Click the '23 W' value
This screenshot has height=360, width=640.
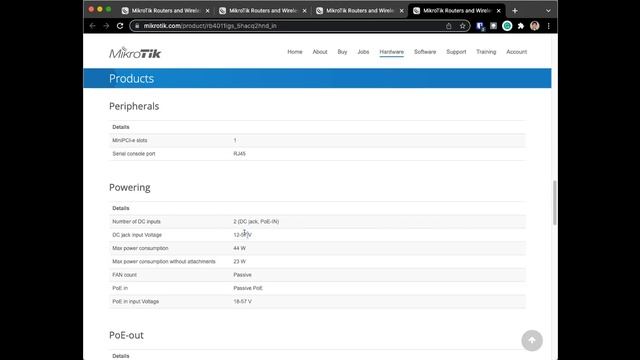point(240,262)
